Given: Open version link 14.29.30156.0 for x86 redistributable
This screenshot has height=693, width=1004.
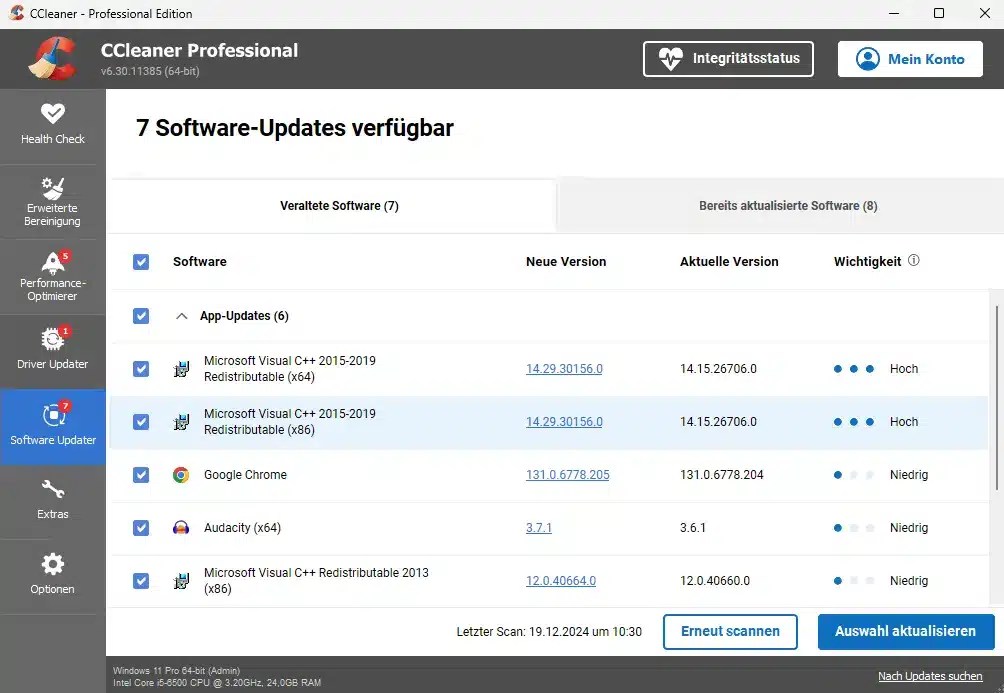Looking at the screenshot, I should click(x=564, y=422).
